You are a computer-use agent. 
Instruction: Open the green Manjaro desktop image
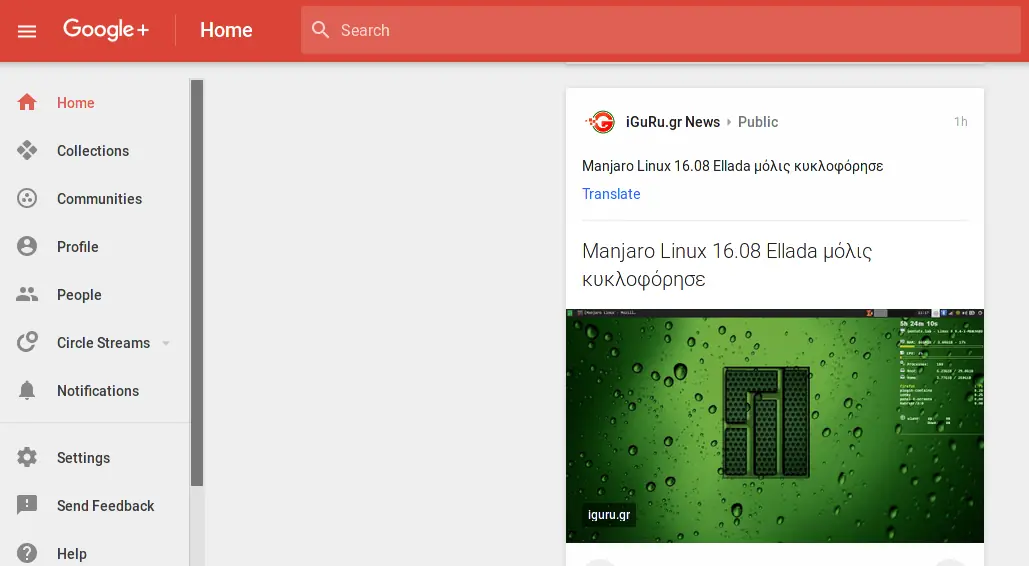[x=774, y=425]
